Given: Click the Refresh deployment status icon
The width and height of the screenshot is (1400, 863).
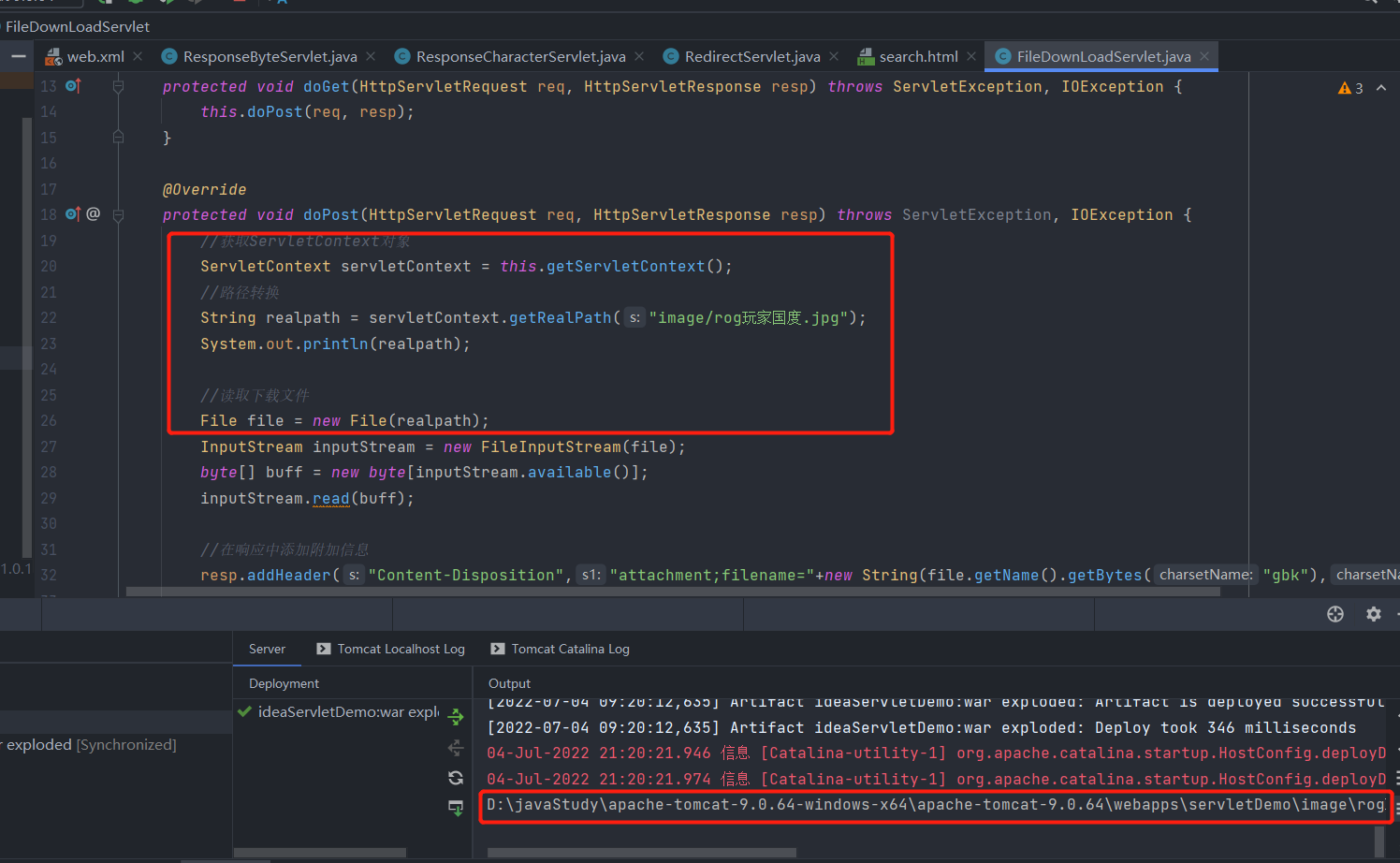Looking at the screenshot, I should click(x=456, y=778).
